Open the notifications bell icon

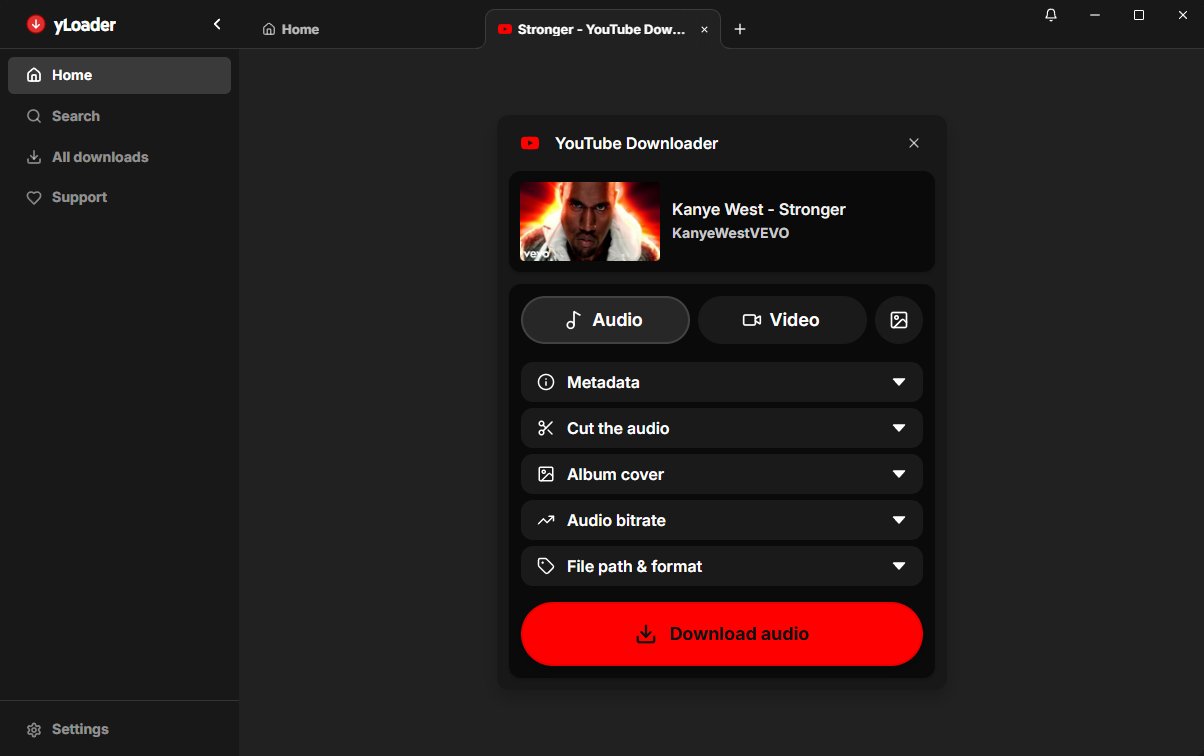pos(1050,15)
